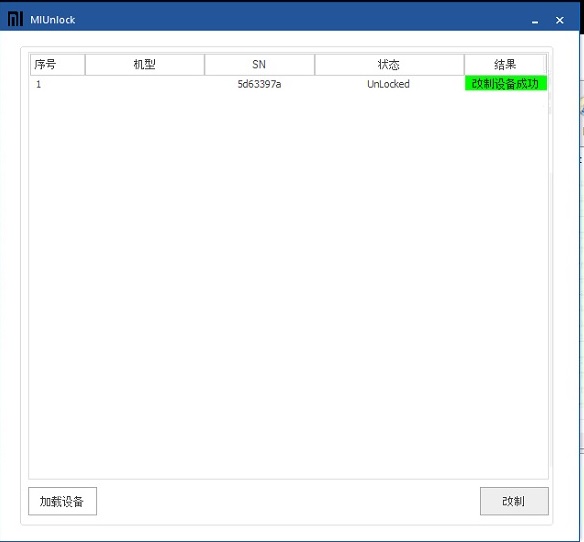Screen dimensions: 584x542
Task: Click the MIUnlock title text
Action: tap(53, 20)
